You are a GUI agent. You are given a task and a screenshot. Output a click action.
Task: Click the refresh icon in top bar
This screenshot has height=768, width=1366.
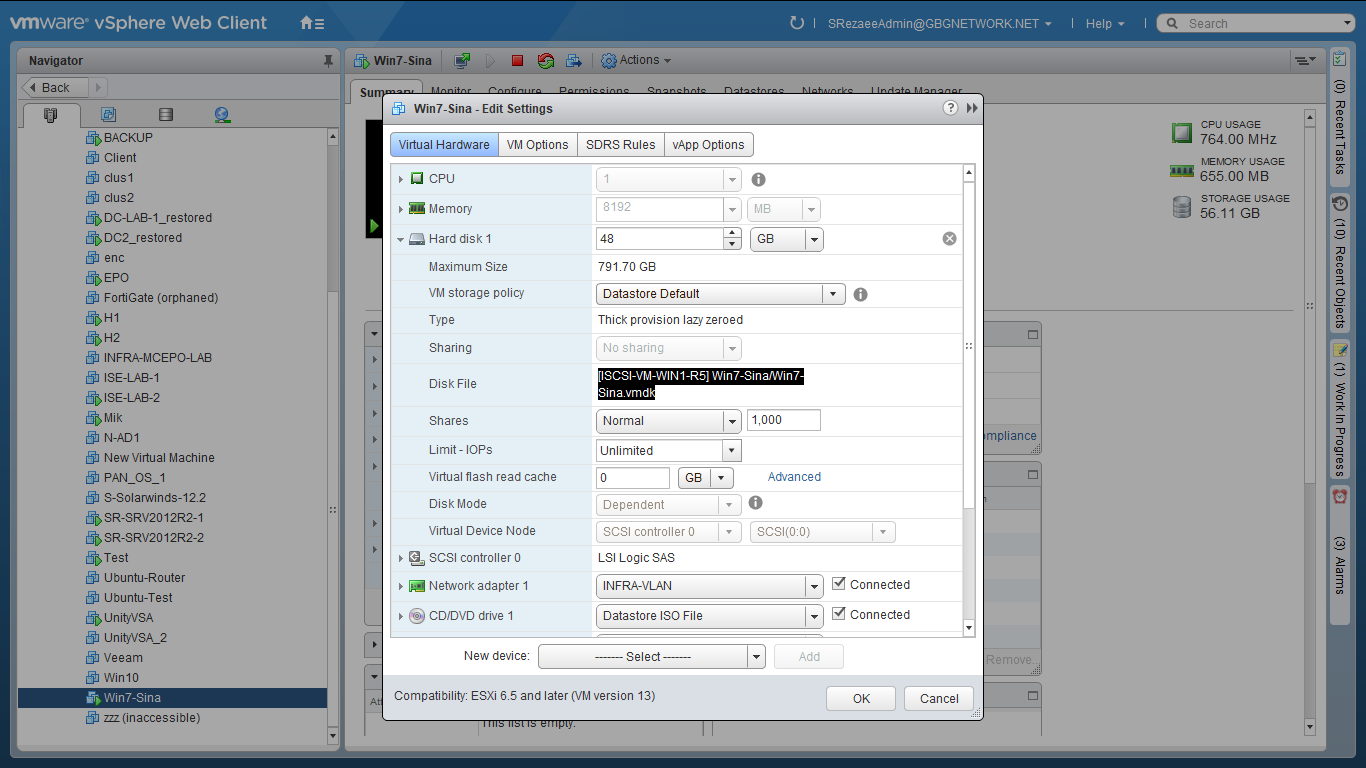coord(797,23)
